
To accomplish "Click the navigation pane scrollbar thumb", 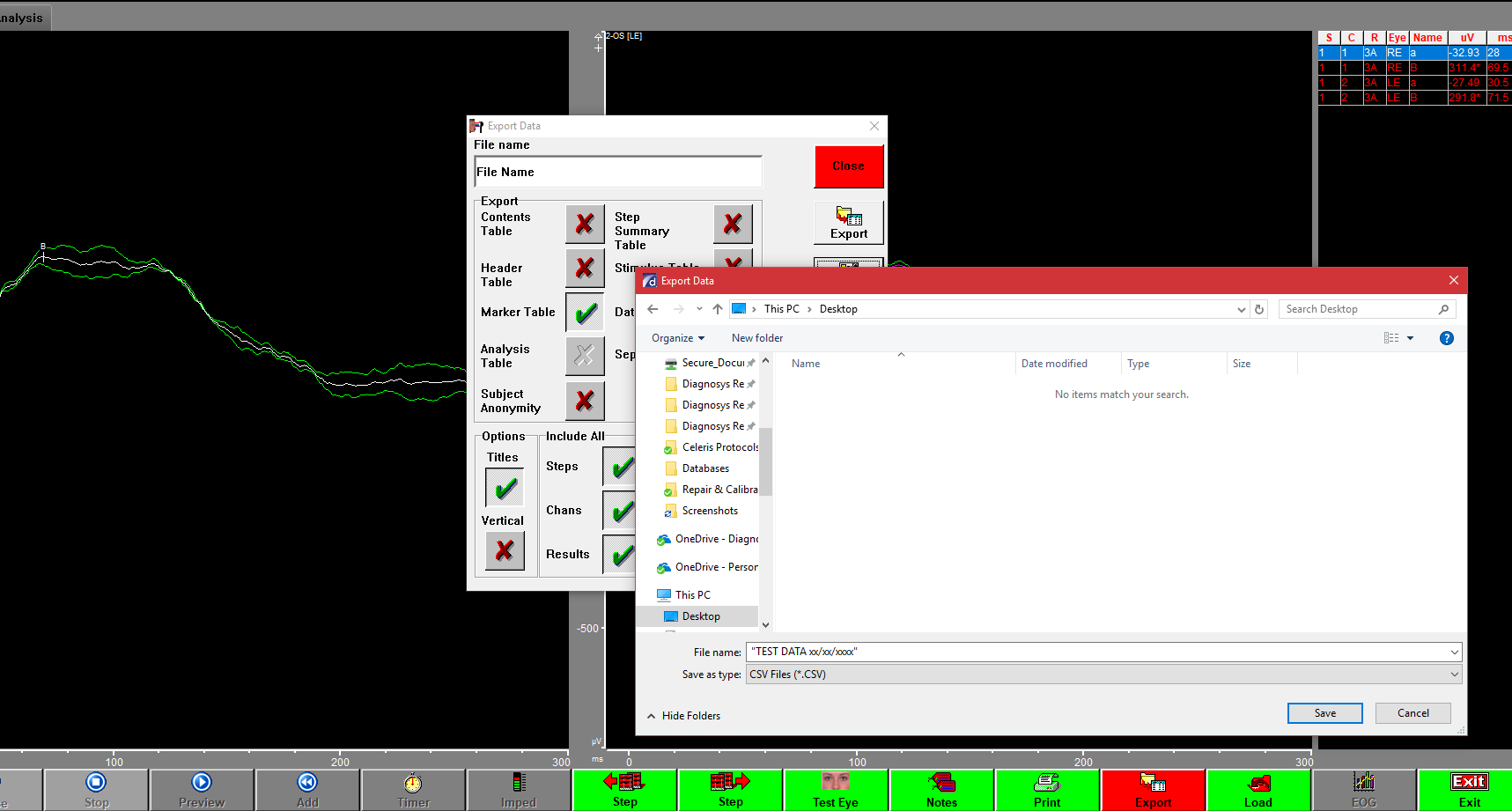I will pyautogui.click(x=765, y=461).
